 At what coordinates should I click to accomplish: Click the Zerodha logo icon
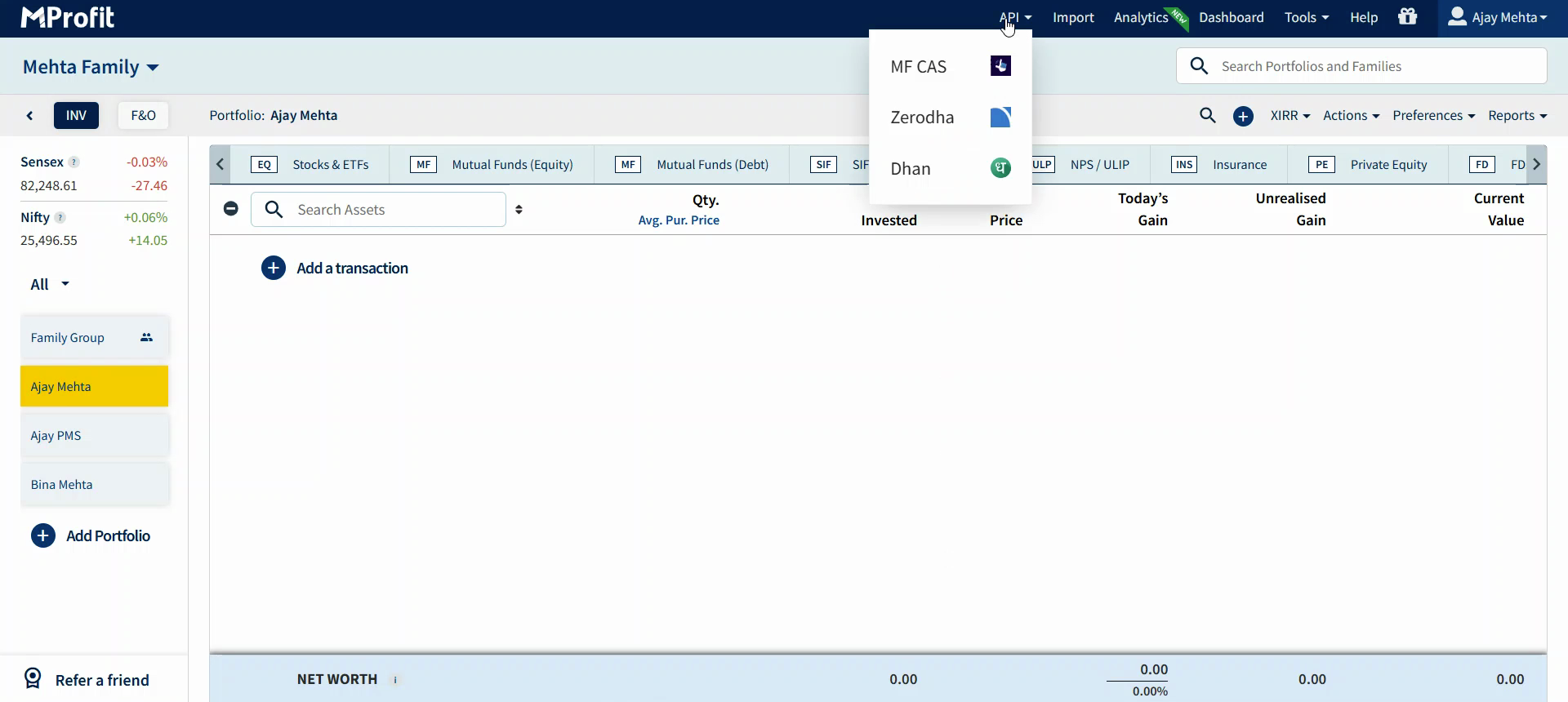[1000, 117]
